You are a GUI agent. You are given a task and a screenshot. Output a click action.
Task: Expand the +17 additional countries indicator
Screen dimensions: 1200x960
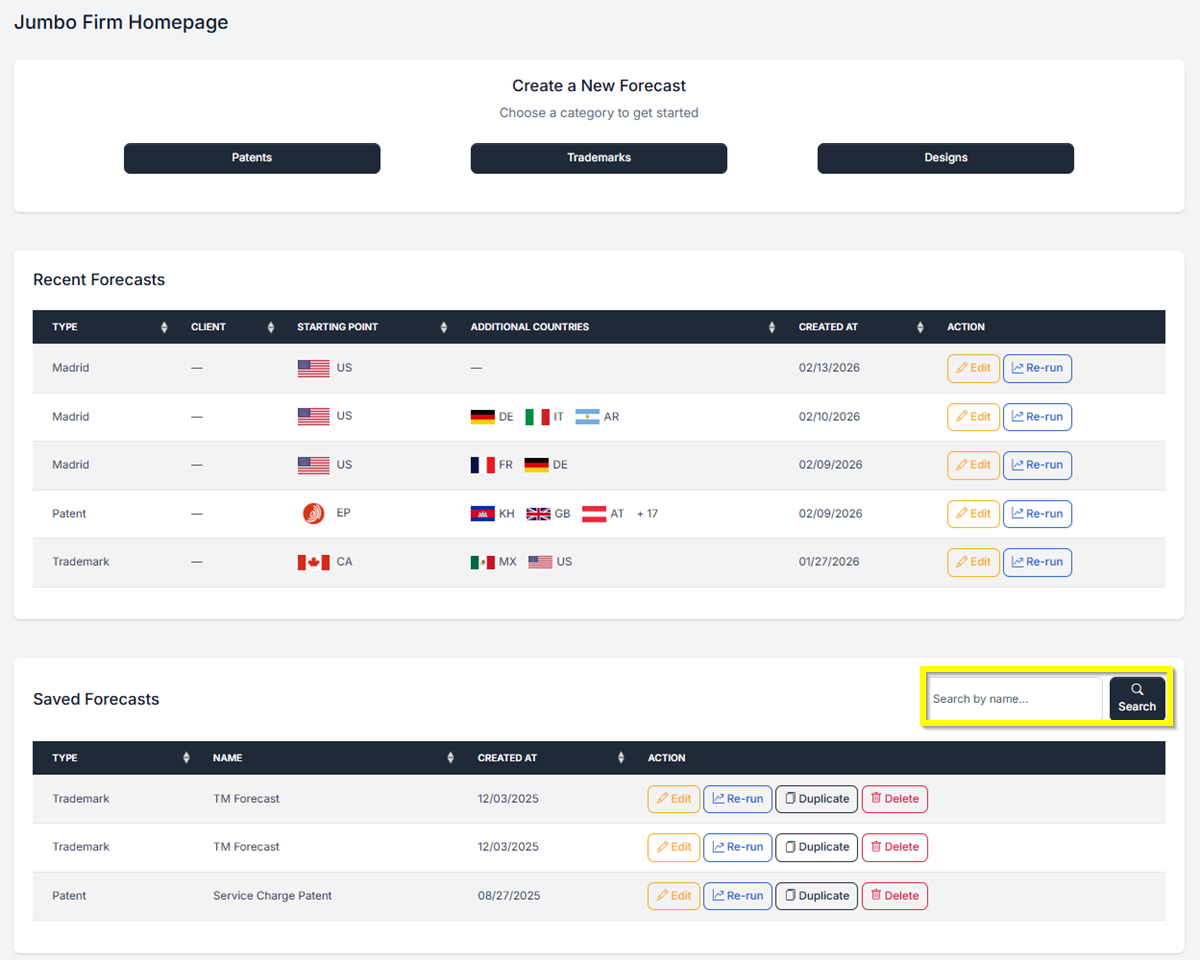point(647,514)
